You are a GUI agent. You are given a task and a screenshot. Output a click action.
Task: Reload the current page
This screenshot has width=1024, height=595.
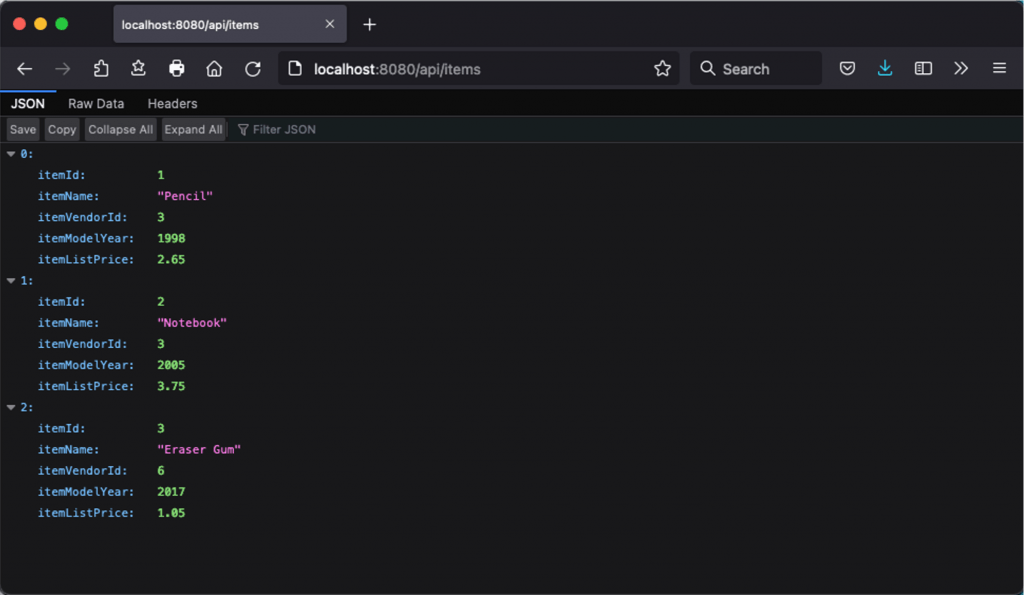253,69
